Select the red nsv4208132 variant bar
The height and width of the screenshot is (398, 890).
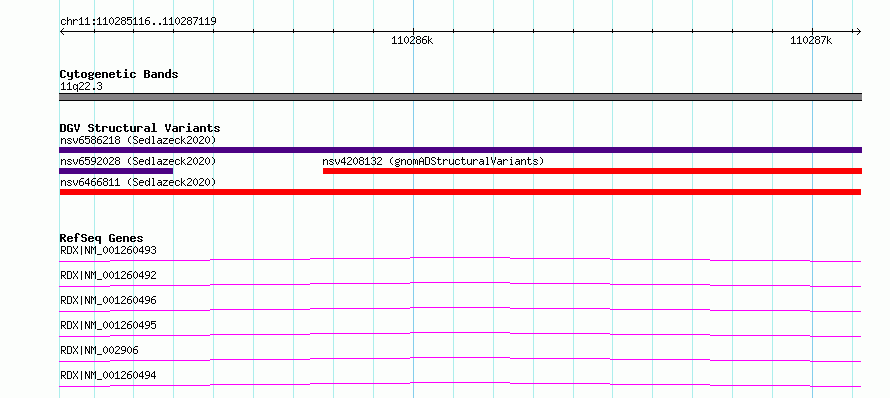pyautogui.click(x=592, y=171)
